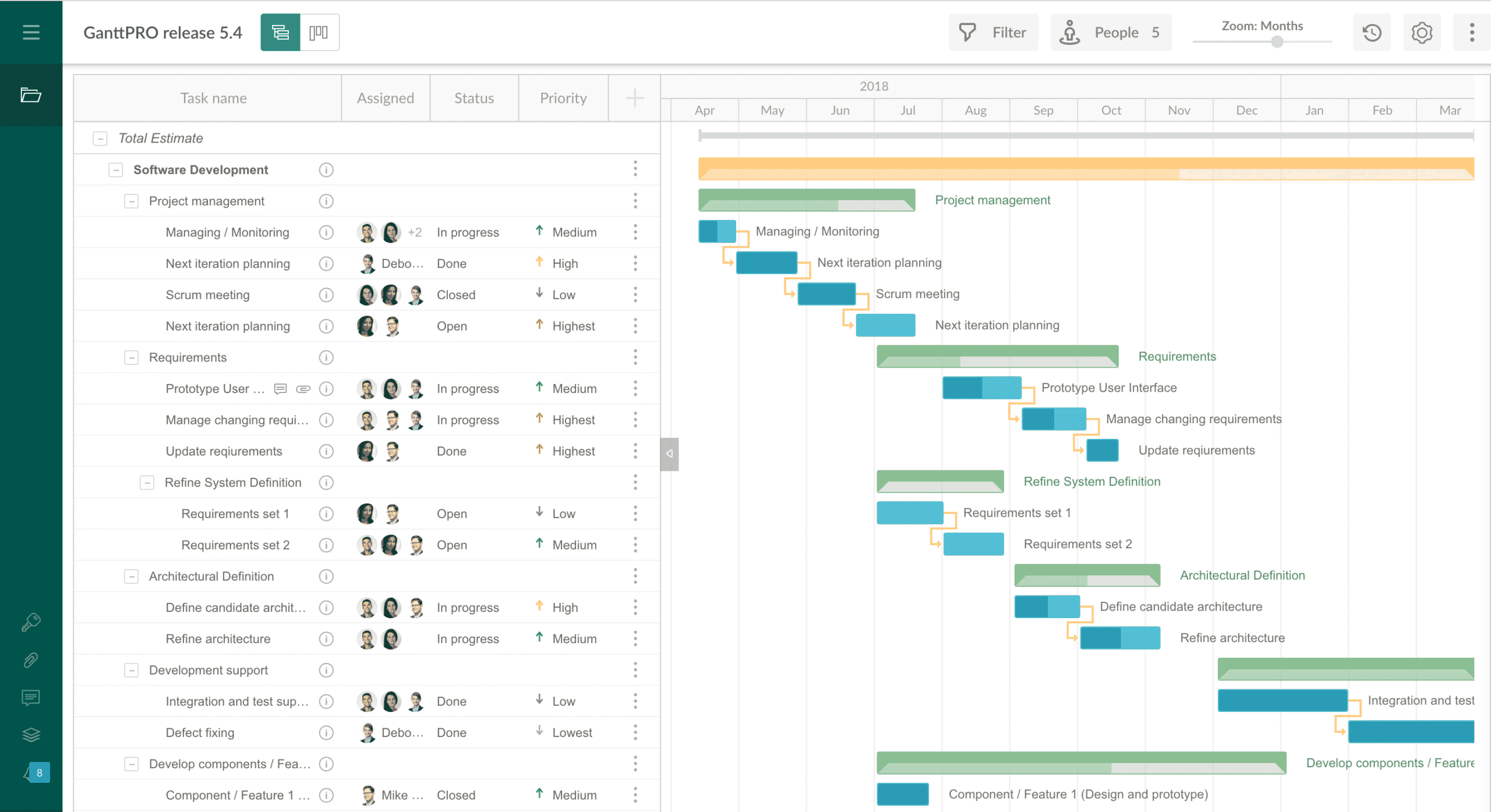Click the three-dot menu on Requirements row

(636, 357)
